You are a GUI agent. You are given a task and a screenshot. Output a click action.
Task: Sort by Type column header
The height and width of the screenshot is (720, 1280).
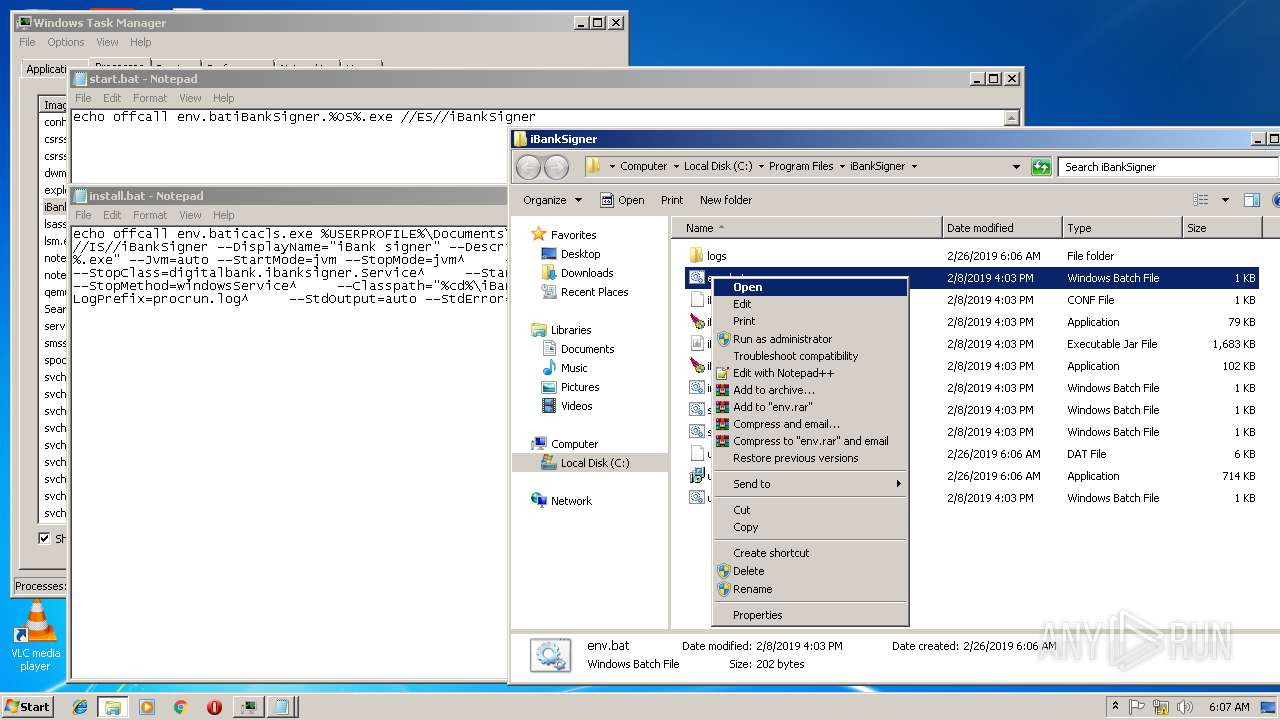(1122, 228)
